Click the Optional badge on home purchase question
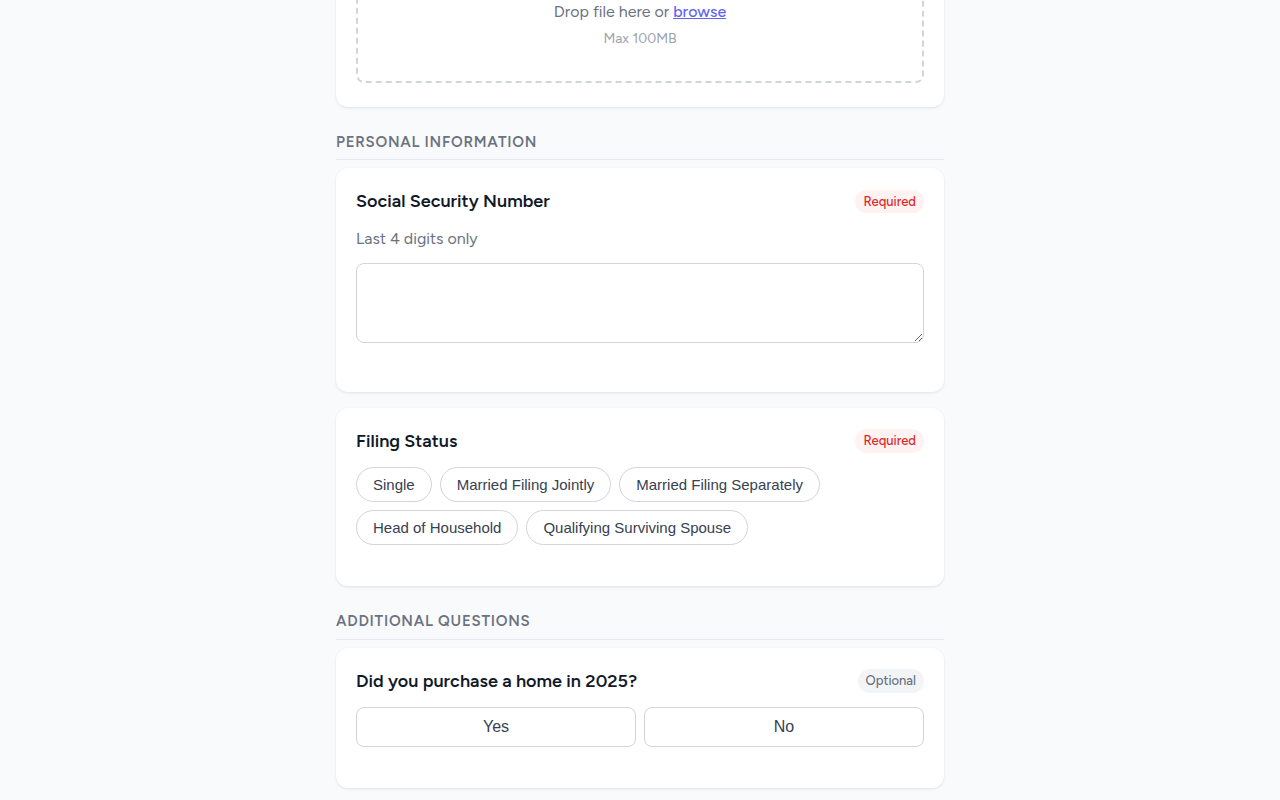 tap(890, 680)
